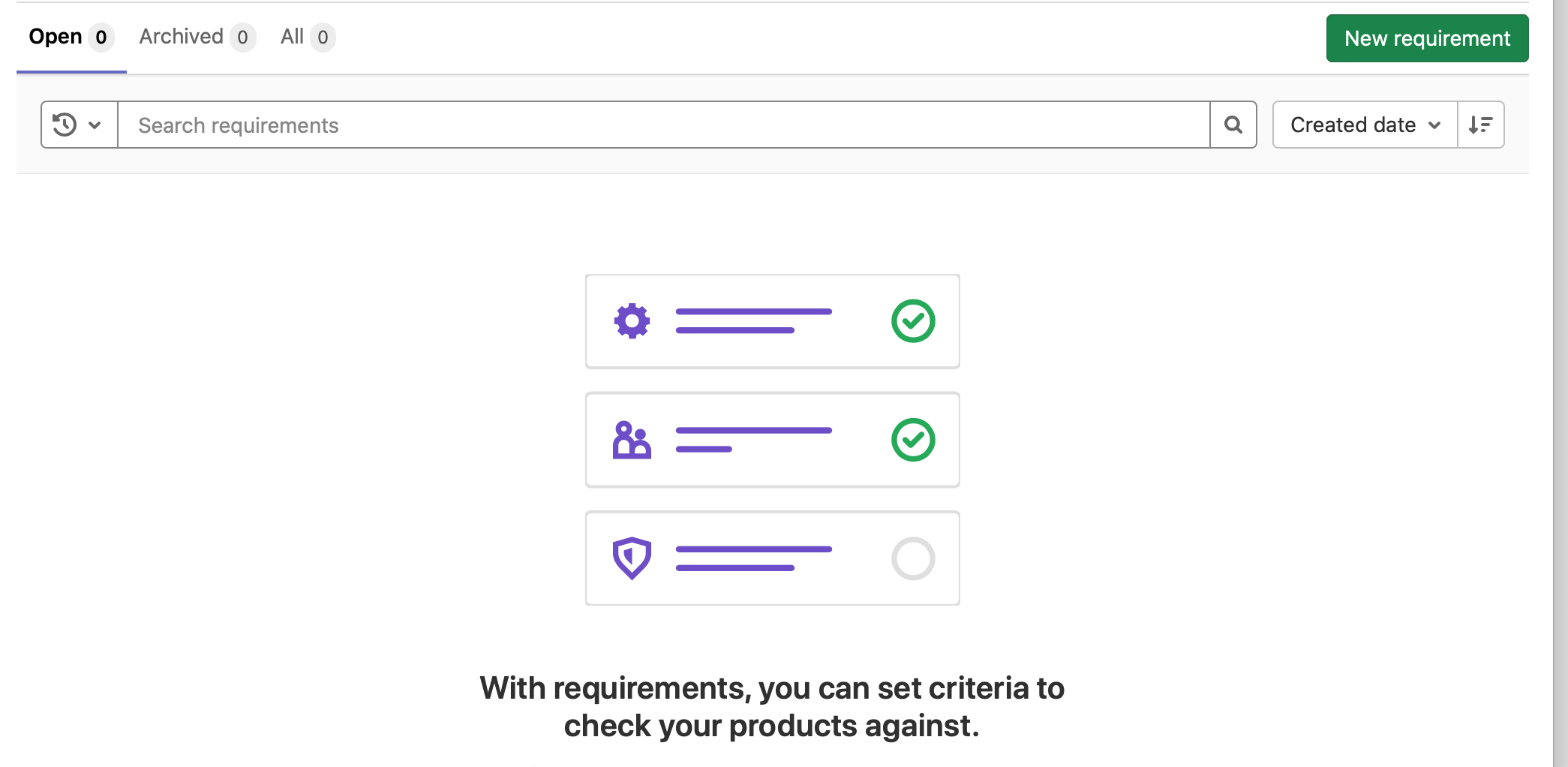Click the users icon in the illustration

point(632,440)
